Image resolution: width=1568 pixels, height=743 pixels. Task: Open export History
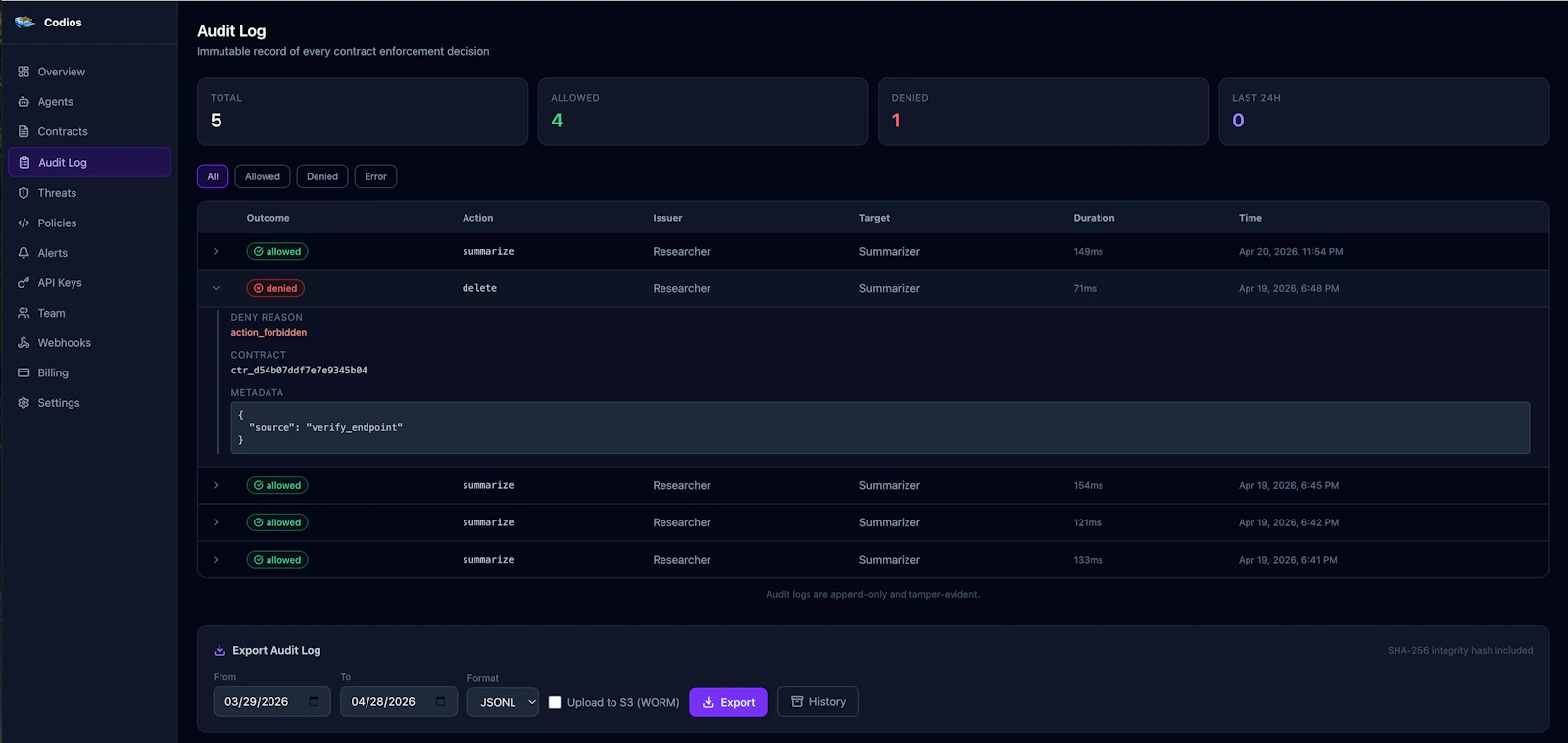(x=818, y=701)
